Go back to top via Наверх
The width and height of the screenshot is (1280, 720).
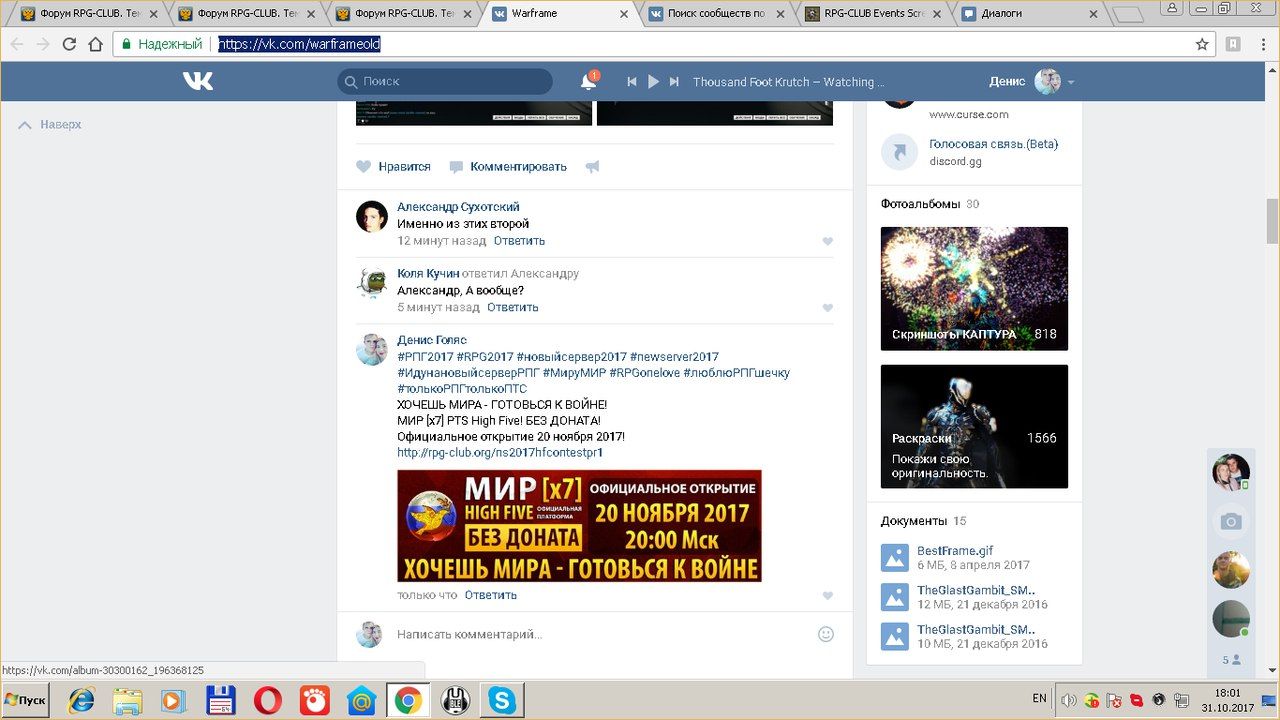point(50,125)
